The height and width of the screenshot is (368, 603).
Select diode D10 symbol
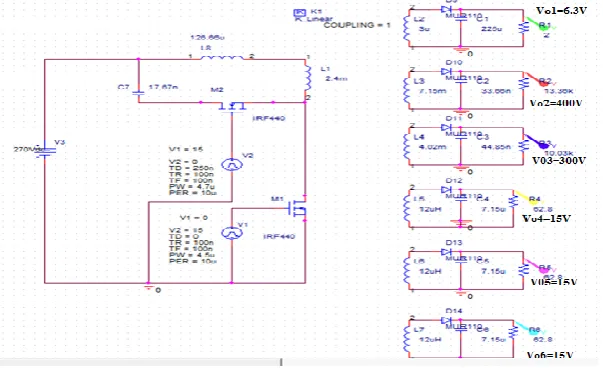click(x=446, y=72)
